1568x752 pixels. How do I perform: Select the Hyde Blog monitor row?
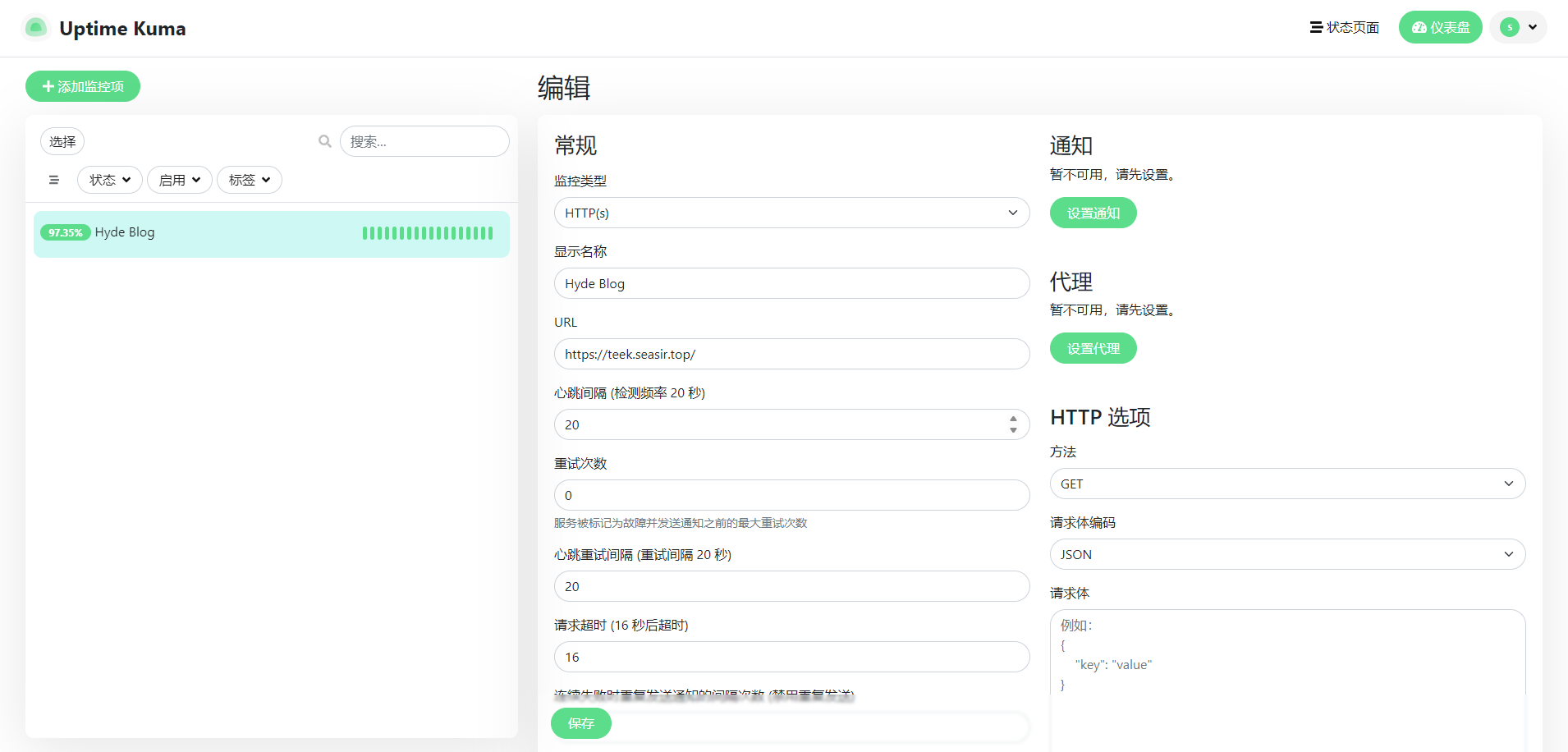point(272,234)
